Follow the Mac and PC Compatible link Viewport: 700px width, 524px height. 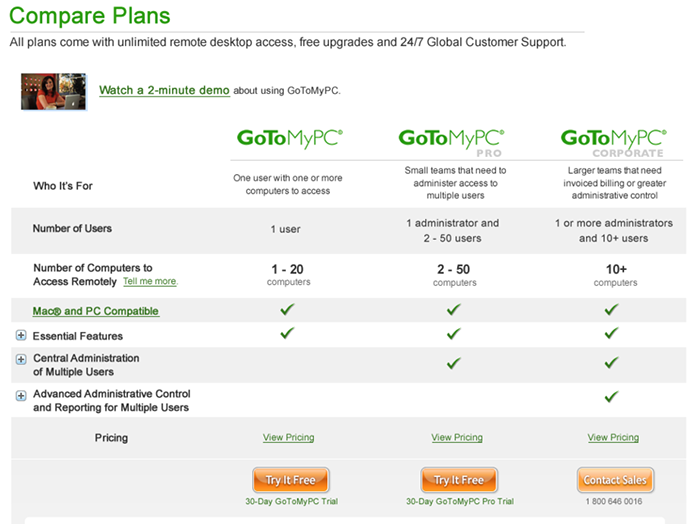pos(96,311)
